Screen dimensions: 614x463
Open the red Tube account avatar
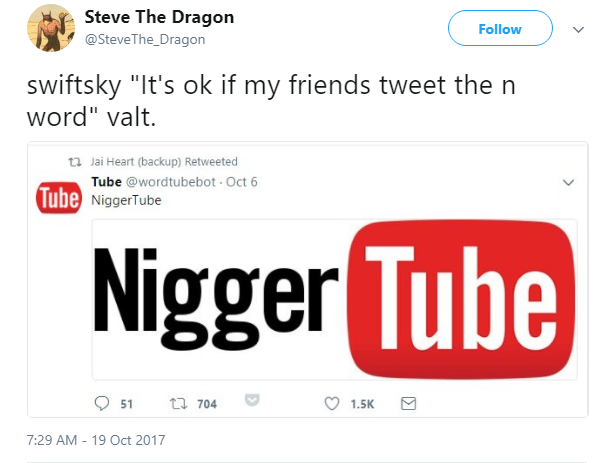[59, 197]
